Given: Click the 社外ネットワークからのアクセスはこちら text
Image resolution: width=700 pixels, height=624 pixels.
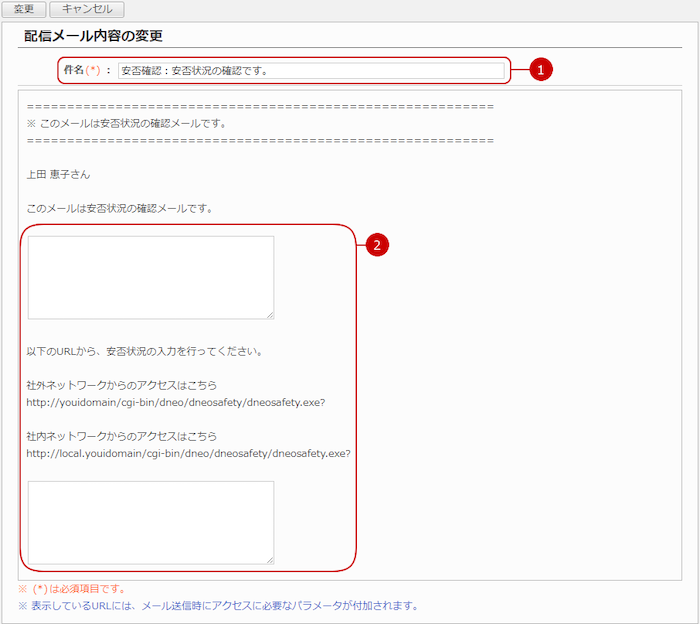Looking at the screenshot, I should coord(121,385).
